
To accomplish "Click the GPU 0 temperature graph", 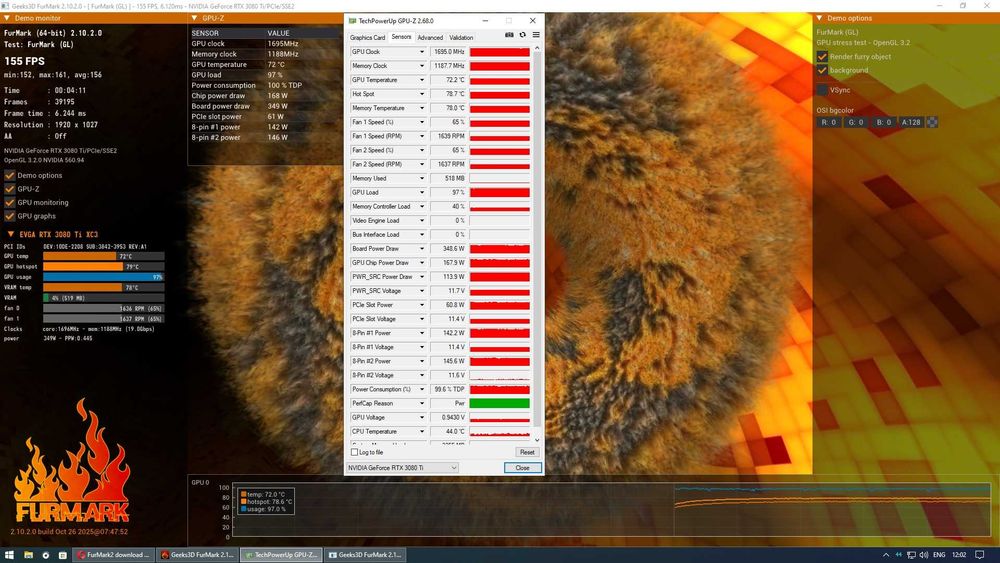I will (x=610, y=512).
